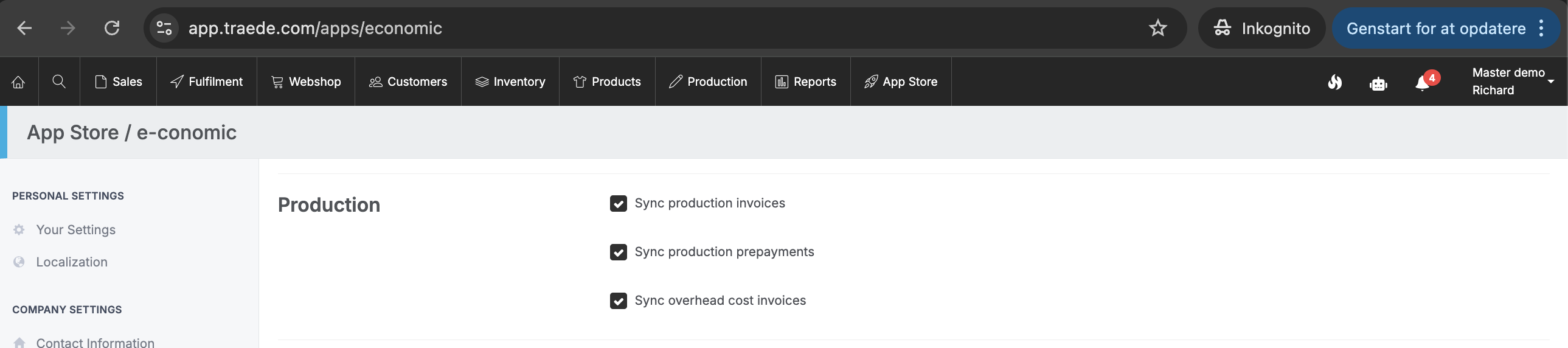
Task: Uncheck Sync production invoices
Action: [x=619, y=203]
